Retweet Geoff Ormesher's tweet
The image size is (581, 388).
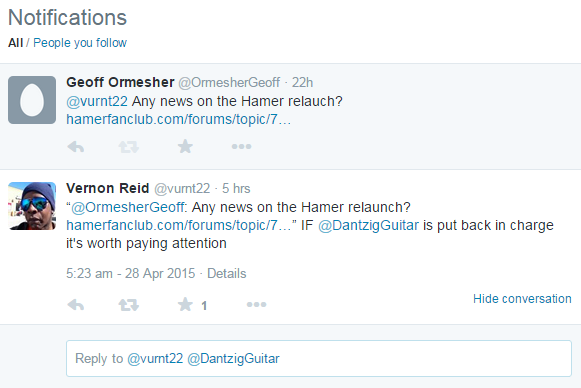129,147
